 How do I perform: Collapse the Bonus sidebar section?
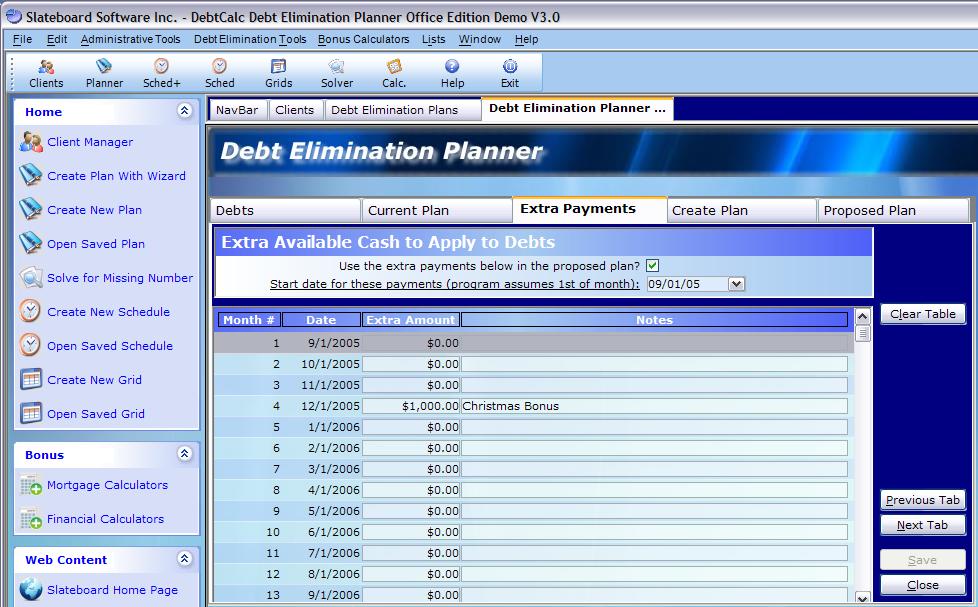pos(184,454)
